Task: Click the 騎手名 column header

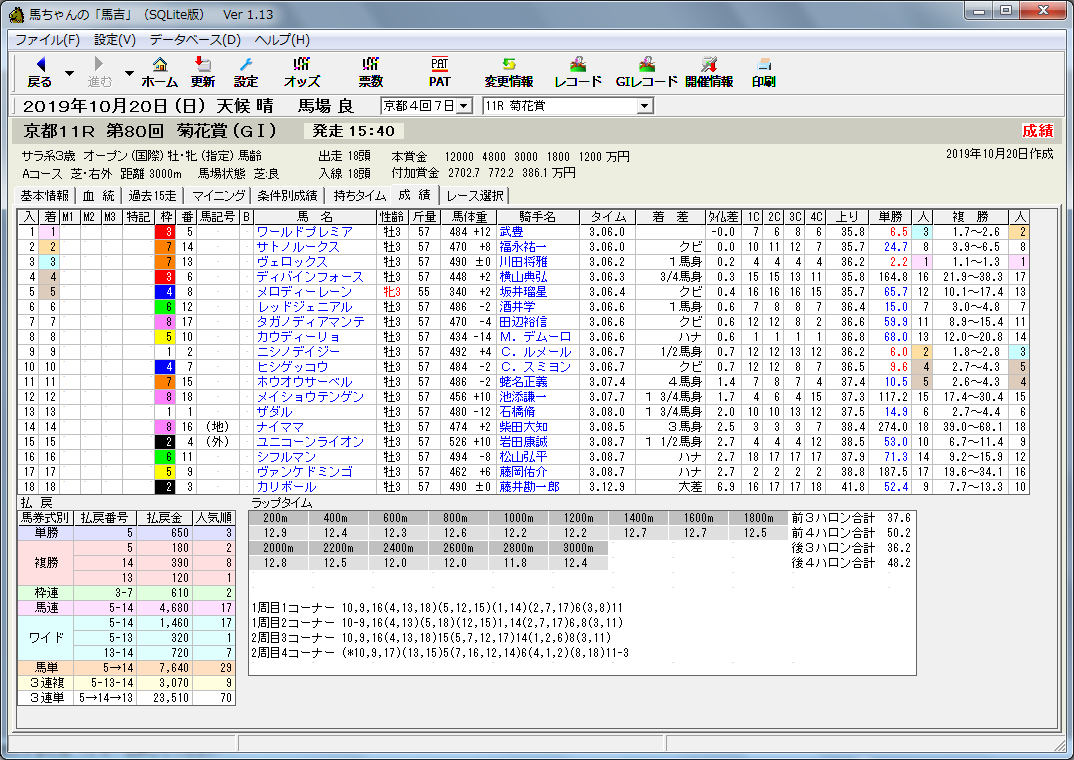Action: 538,217
